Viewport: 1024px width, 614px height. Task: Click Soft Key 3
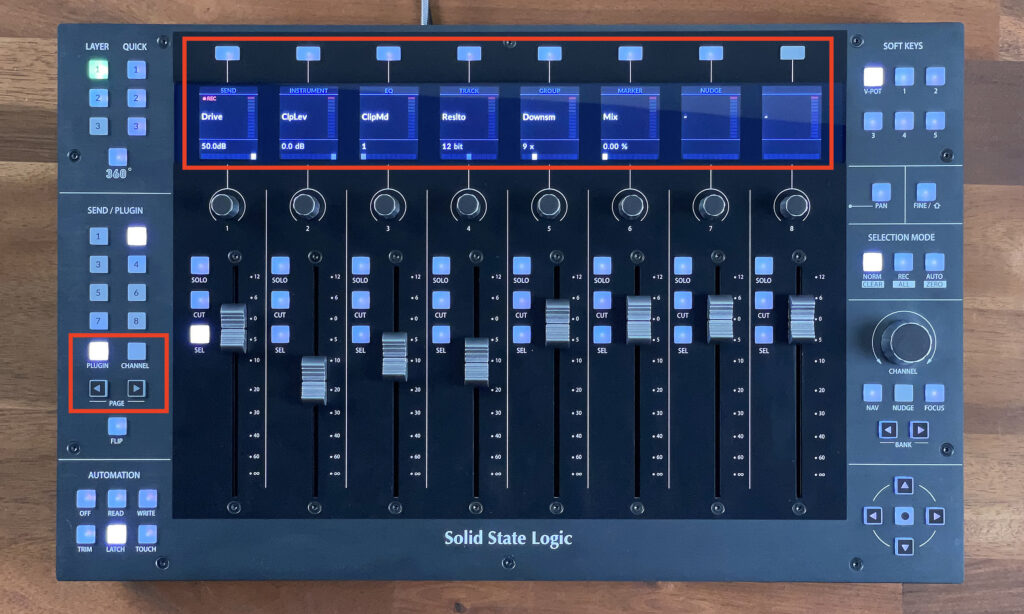point(873,121)
